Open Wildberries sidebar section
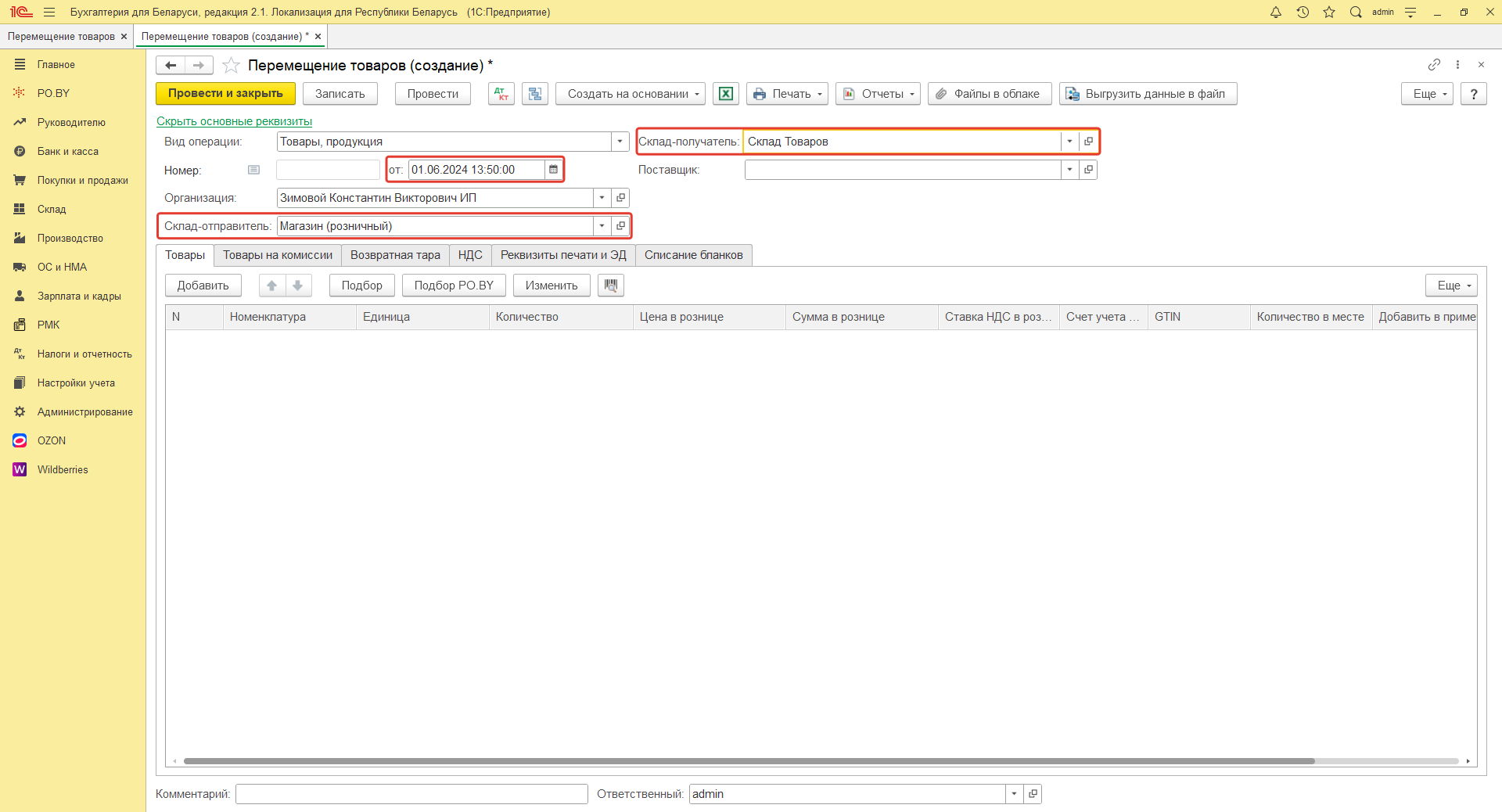 pos(63,469)
